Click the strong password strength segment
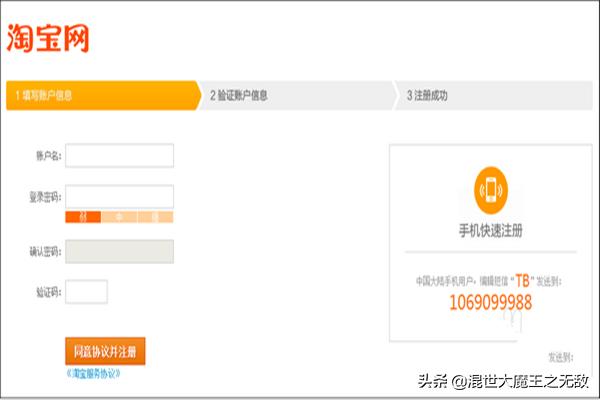Viewport: 600px width, 400px height. click(155, 217)
